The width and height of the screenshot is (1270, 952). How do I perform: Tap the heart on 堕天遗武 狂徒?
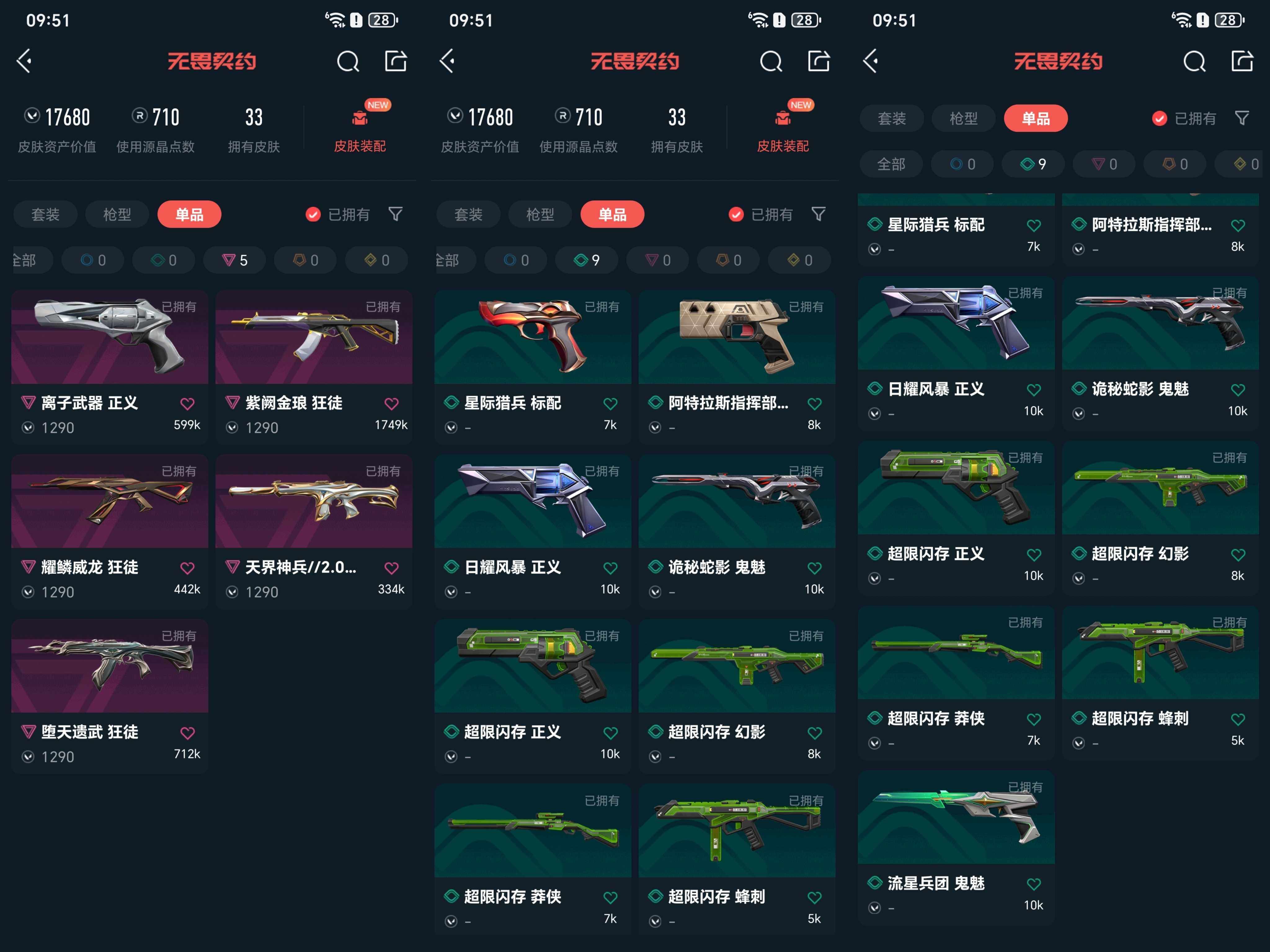[x=187, y=733]
